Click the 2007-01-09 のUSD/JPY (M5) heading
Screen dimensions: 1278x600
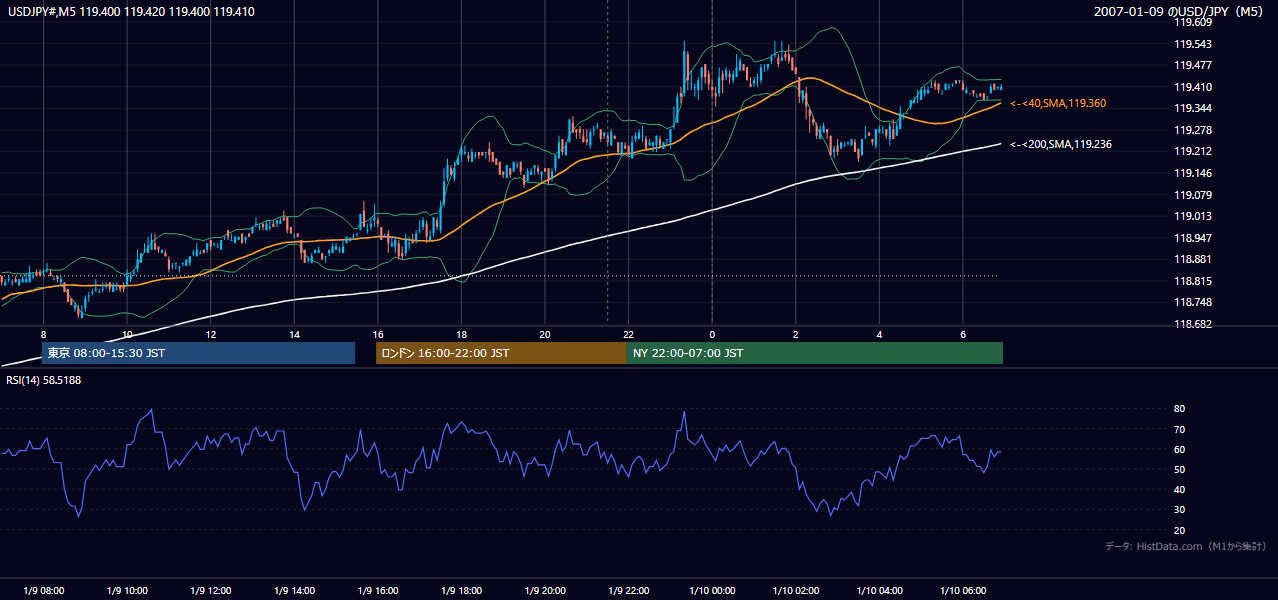click(x=1180, y=12)
